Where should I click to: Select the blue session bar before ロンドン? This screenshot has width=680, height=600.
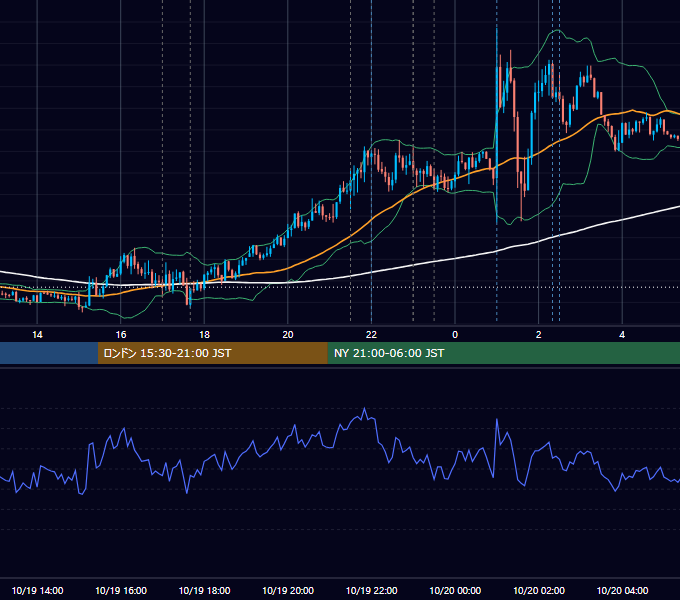tap(49, 353)
